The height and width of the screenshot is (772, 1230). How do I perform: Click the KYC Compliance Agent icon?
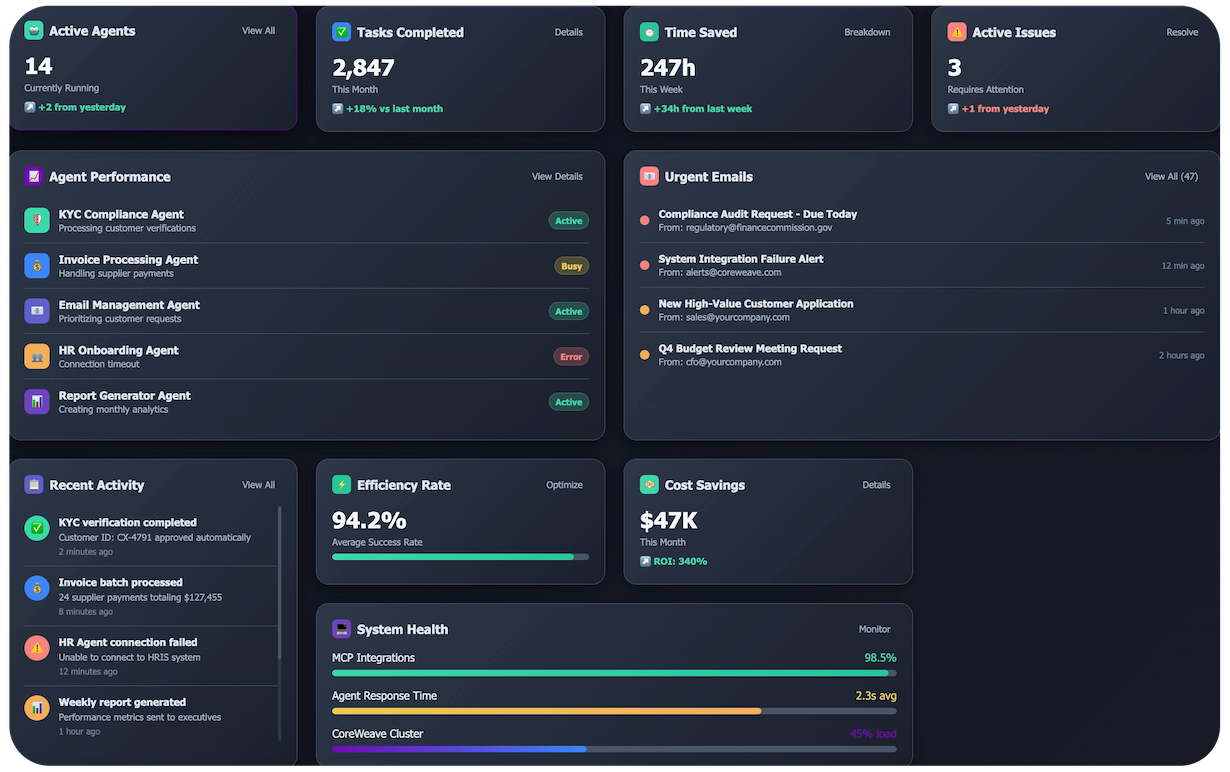point(37,220)
